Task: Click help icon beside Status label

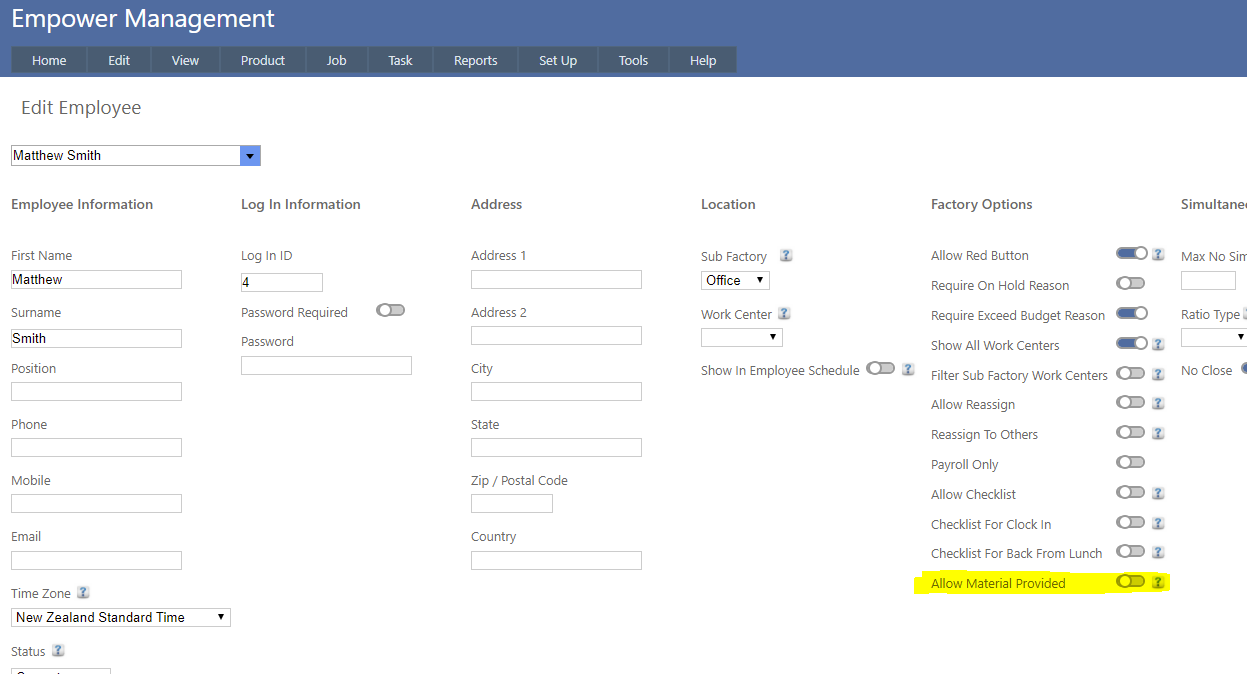Action: coord(58,651)
